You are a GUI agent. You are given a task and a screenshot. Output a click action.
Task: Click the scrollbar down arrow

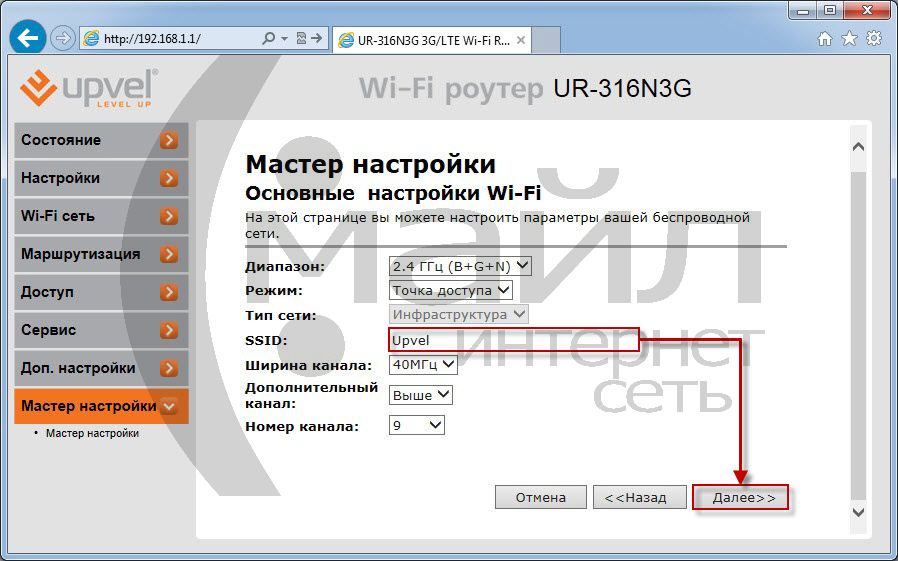tap(858, 511)
